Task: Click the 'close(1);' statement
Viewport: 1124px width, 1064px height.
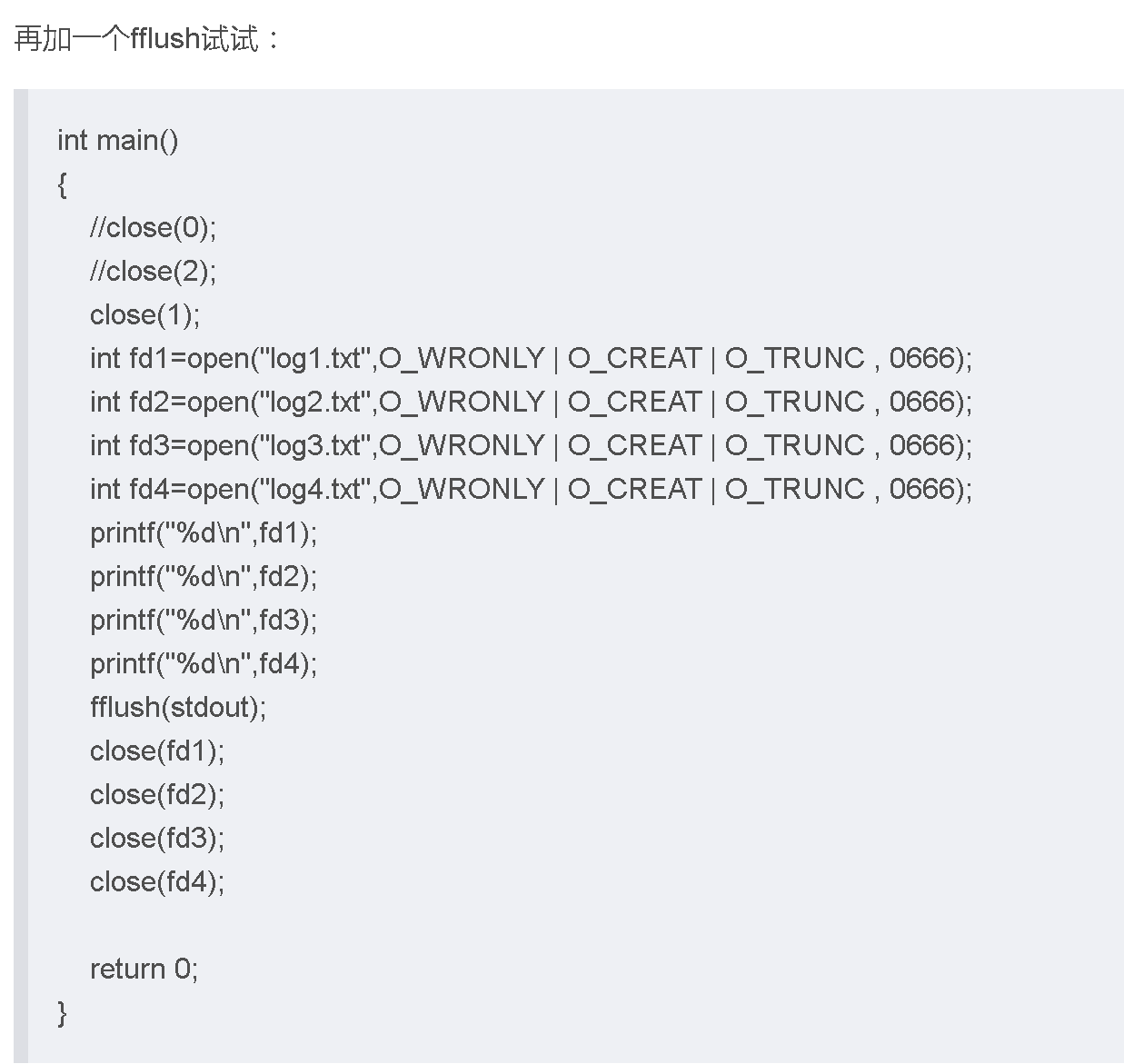Action: (145, 314)
